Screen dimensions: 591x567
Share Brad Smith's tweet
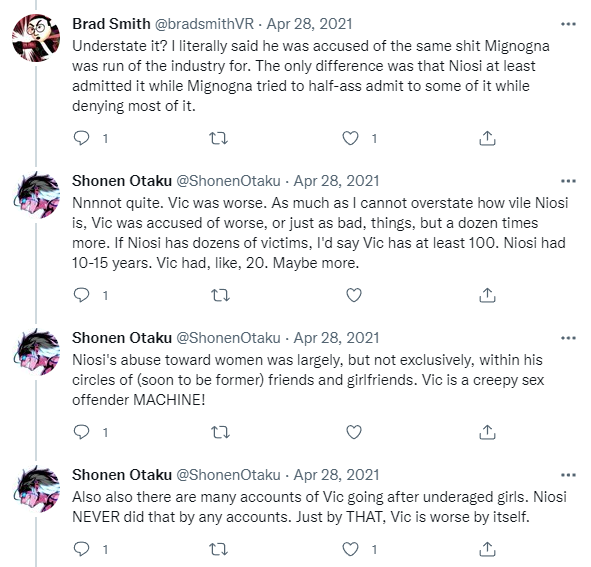tap(487, 138)
